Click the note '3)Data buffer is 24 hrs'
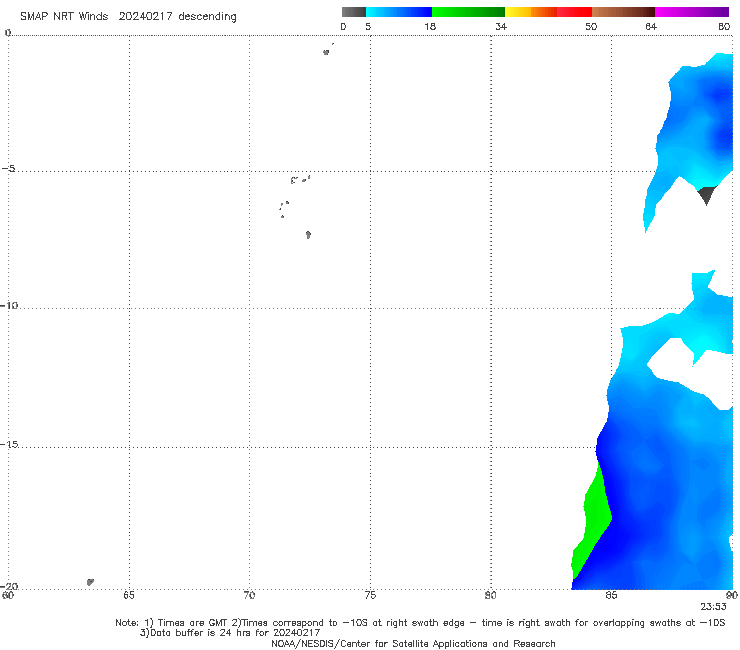This screenshot has height=650, width=740. click(230, 633)
